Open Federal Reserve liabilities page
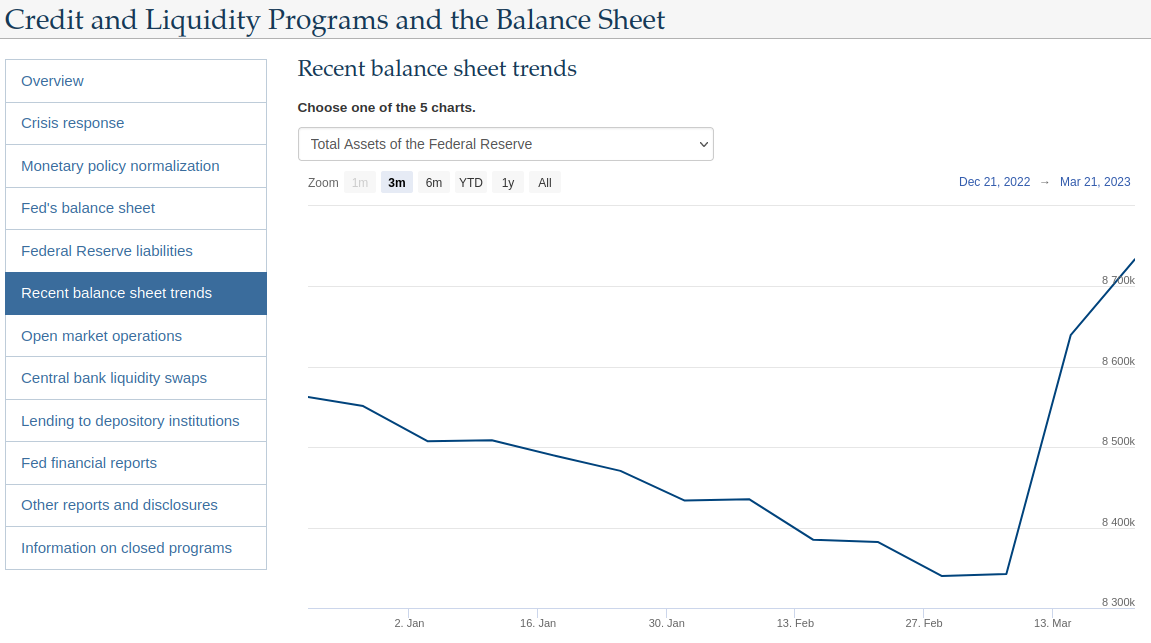The image size is (1151, 643). click(x=136, y=251)
